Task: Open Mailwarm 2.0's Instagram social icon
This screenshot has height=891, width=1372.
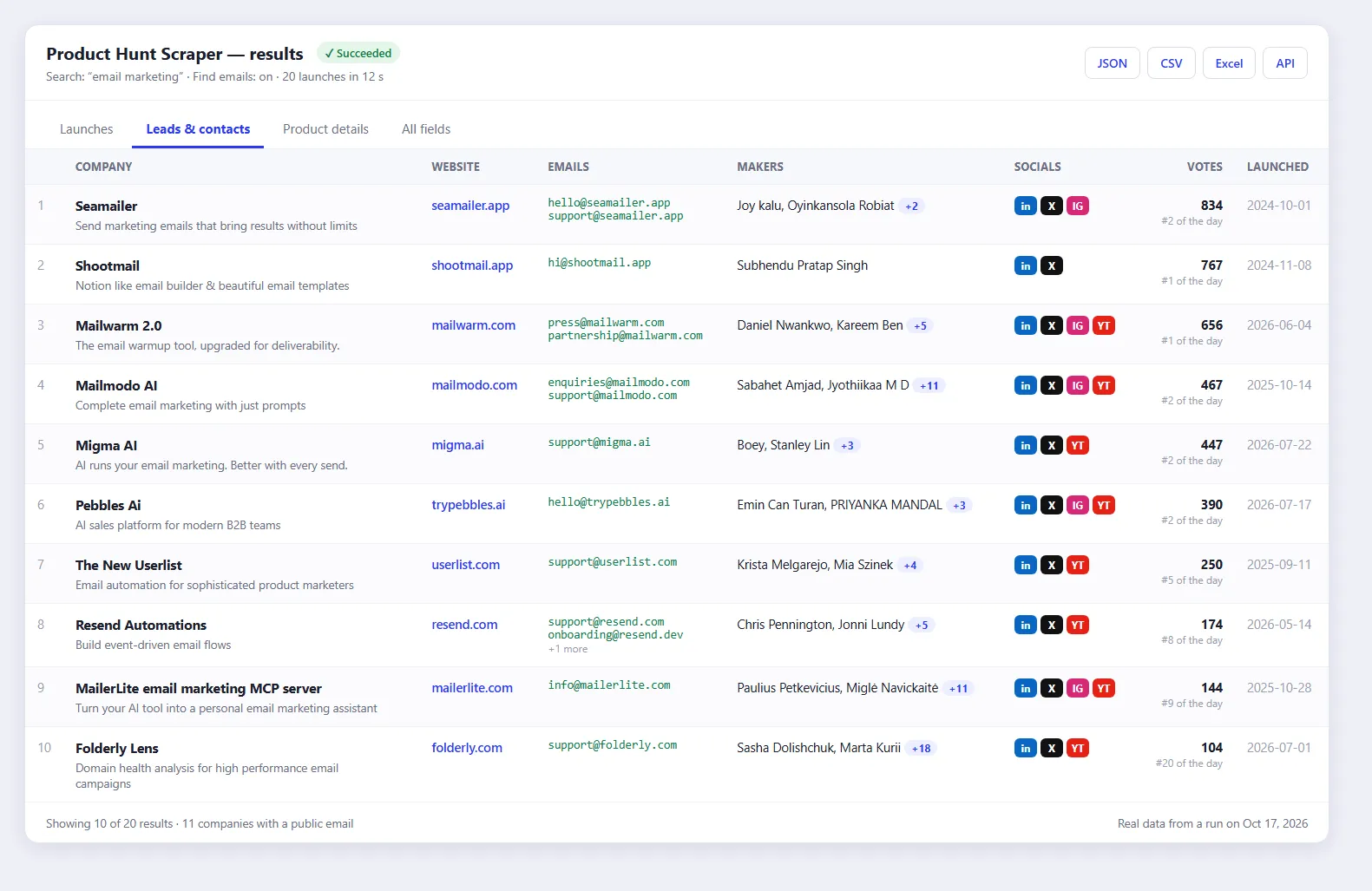Action: (x=1077, y=325)
